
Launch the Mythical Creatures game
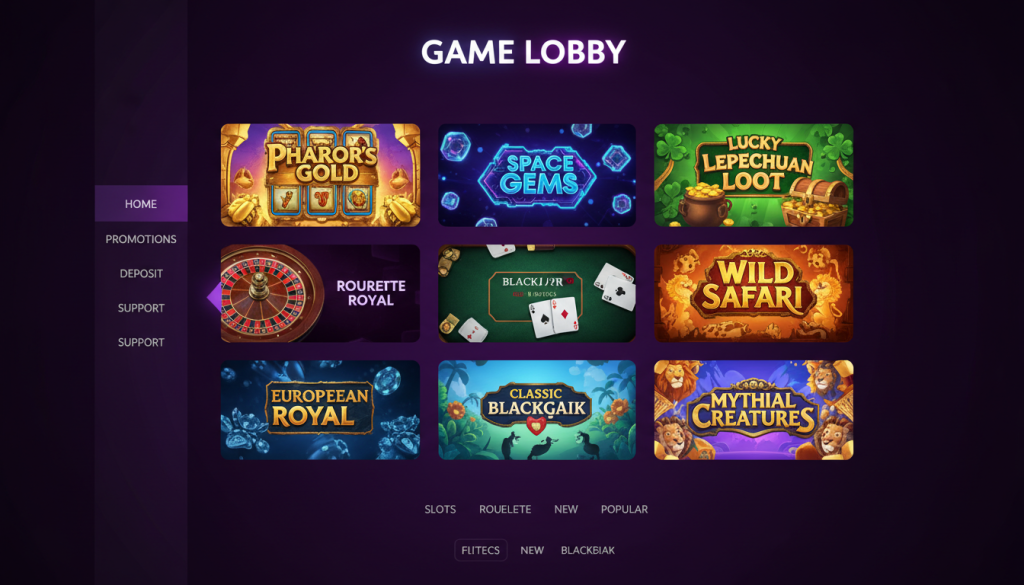point(754,409)
